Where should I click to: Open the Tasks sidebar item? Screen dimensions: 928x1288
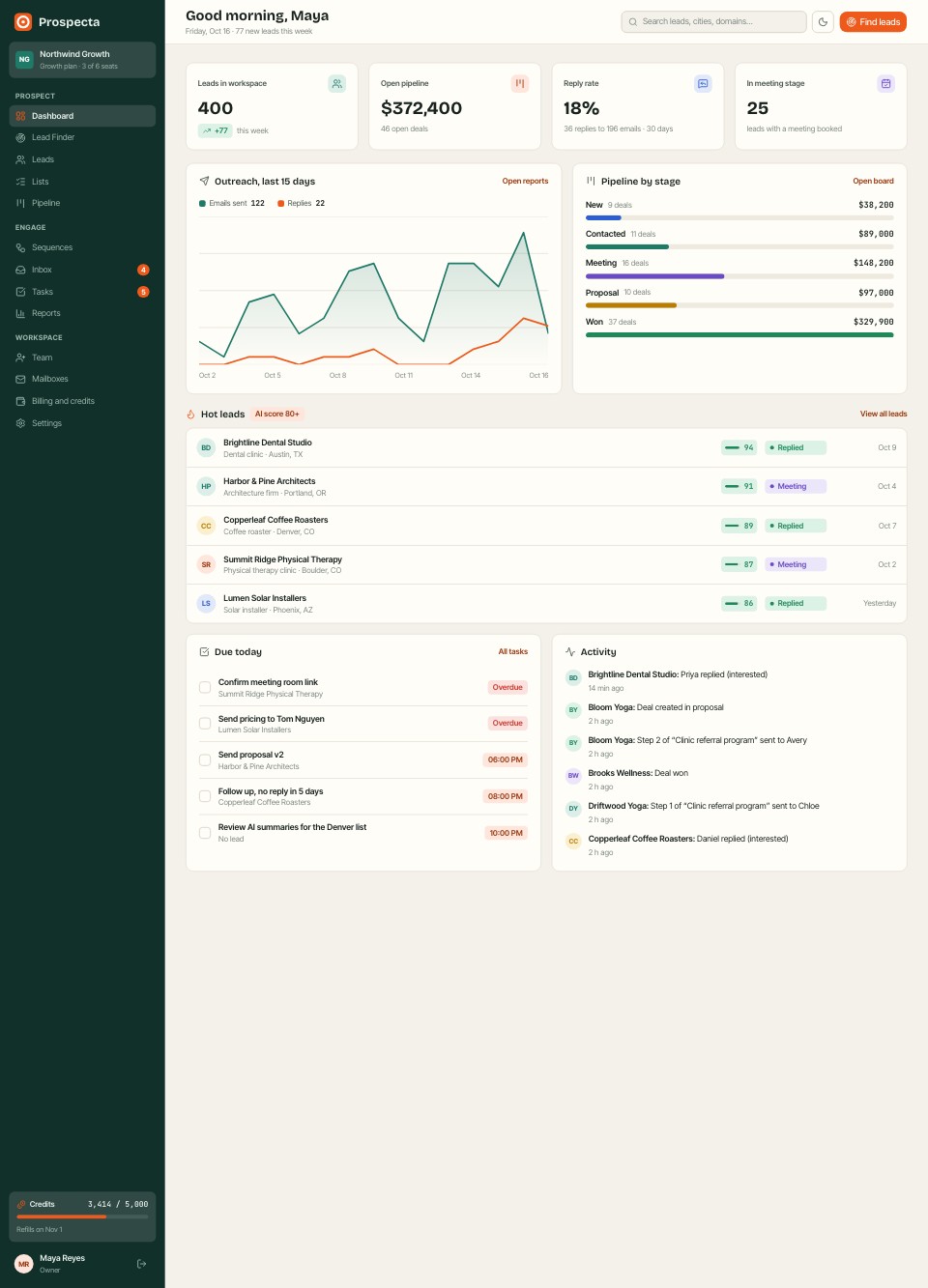[82, 292]
